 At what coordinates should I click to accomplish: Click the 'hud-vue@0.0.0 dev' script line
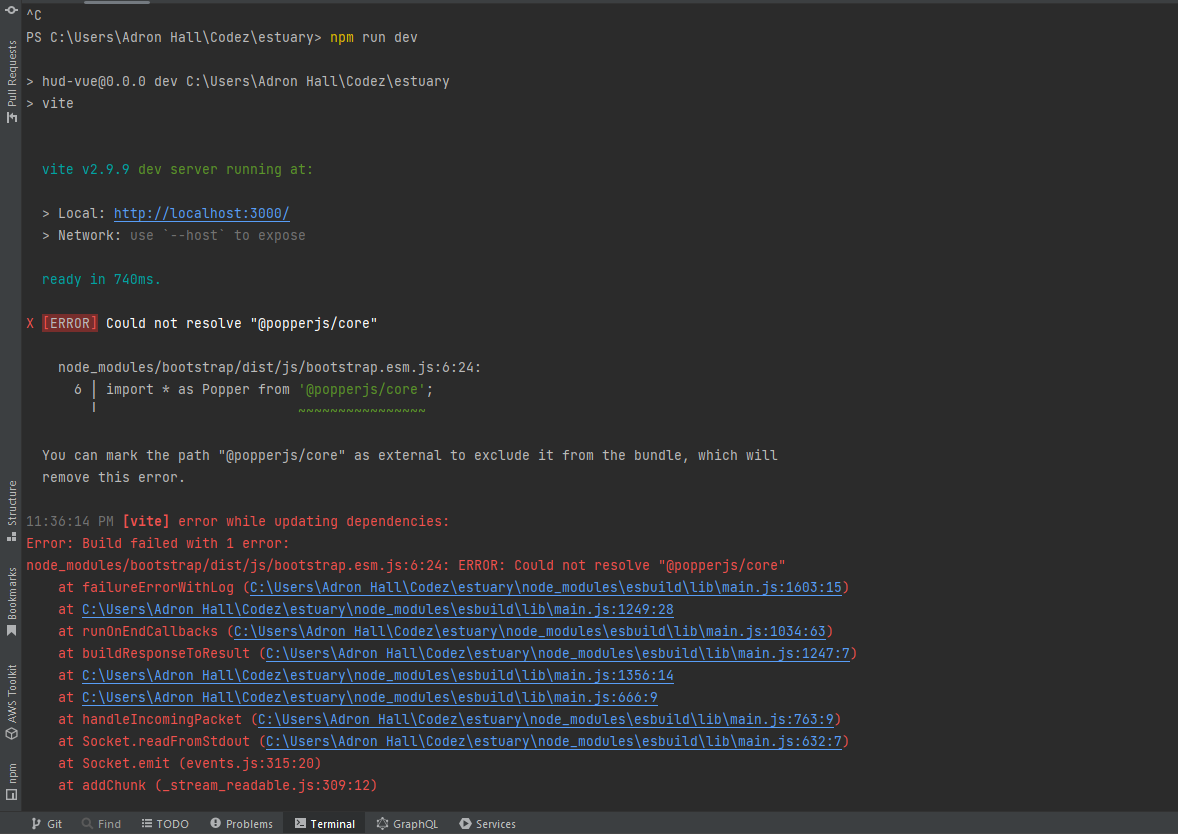click(238, 81)
